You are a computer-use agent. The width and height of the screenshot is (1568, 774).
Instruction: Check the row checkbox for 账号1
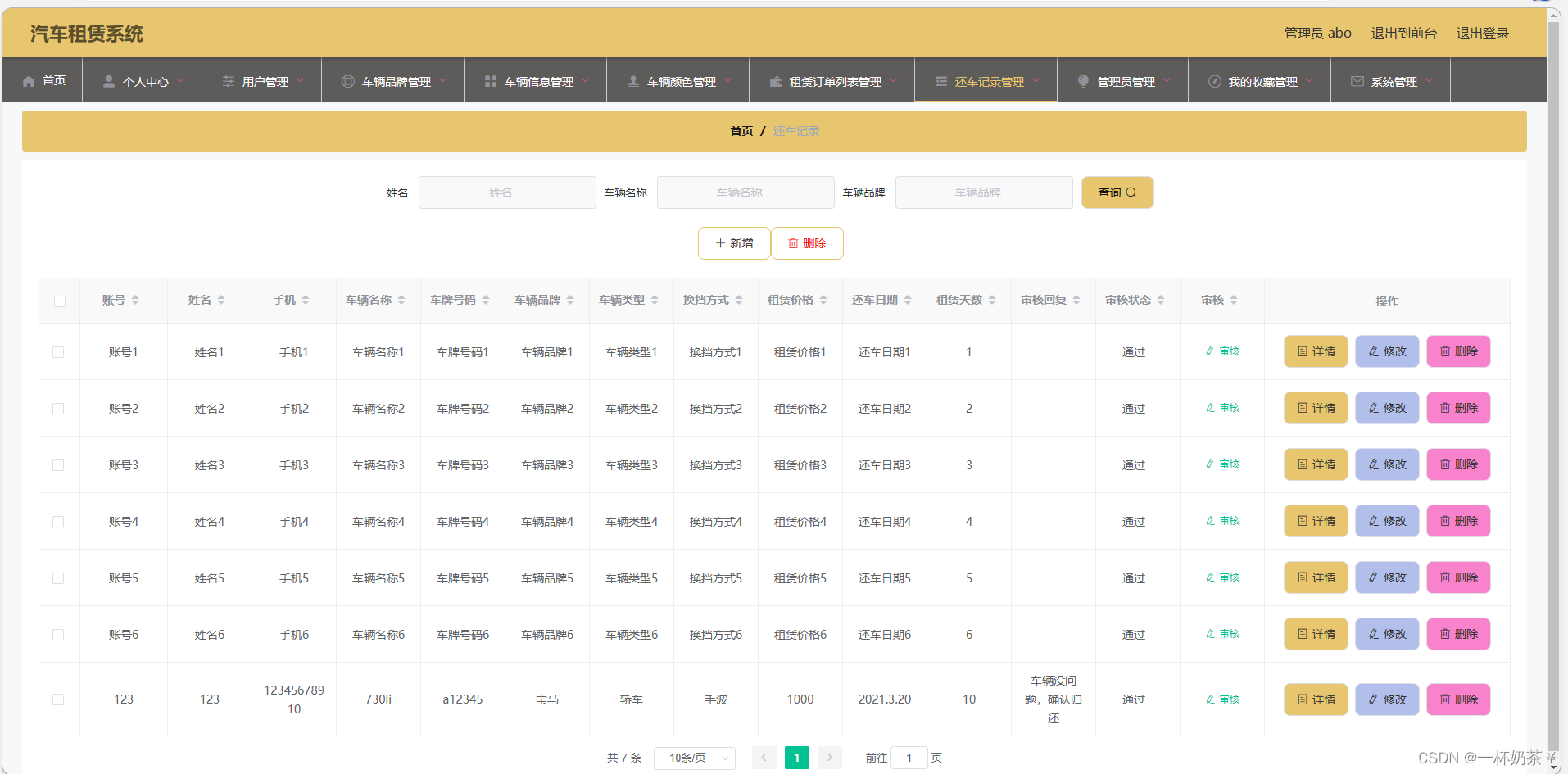(x=58, y=352)
